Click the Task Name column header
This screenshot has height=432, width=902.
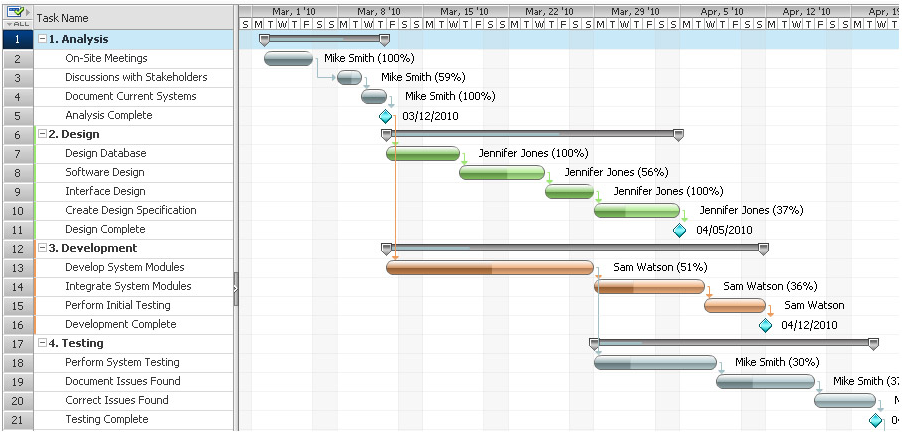(133, 18)
